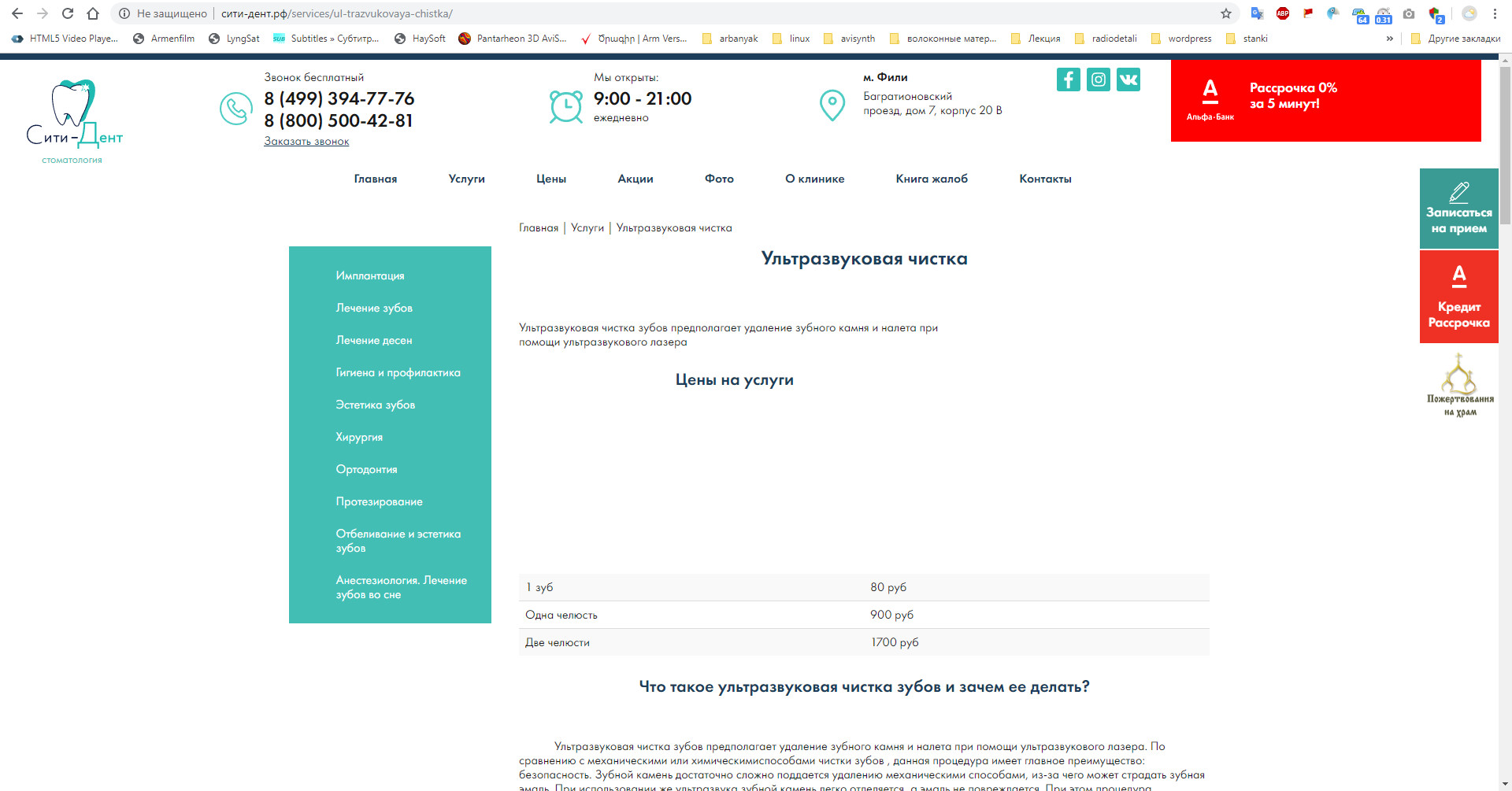Bookmark this page with star icon
1512x791 pixels.
point(1225,13)
